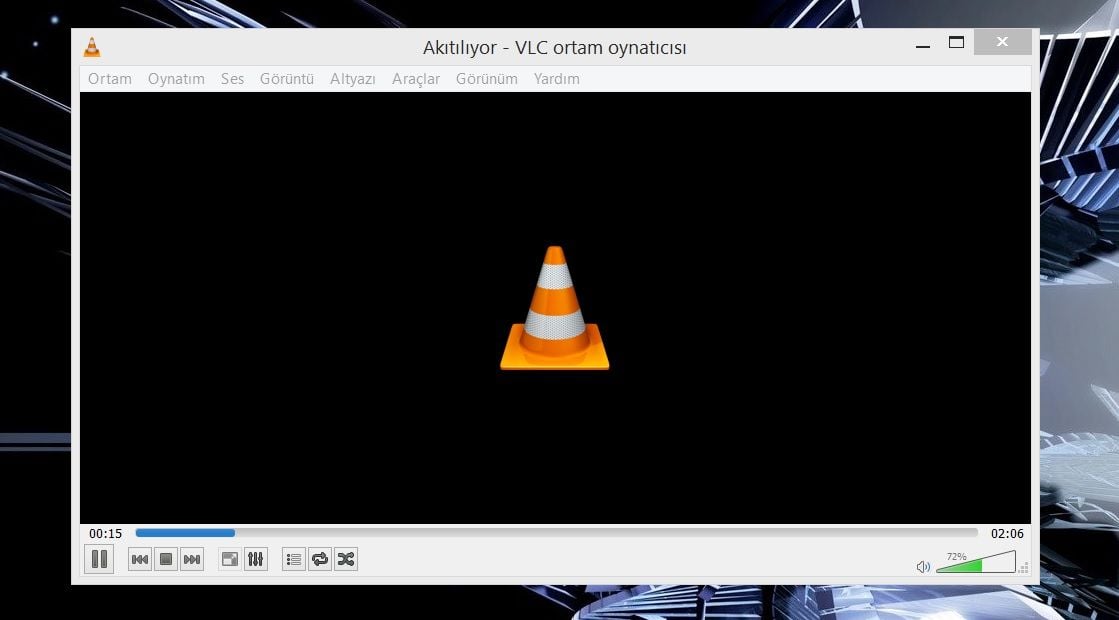The height and width of the screenshot is (620, 1119).
Task: Pause playback with the pause button
Action: [99, 559]
